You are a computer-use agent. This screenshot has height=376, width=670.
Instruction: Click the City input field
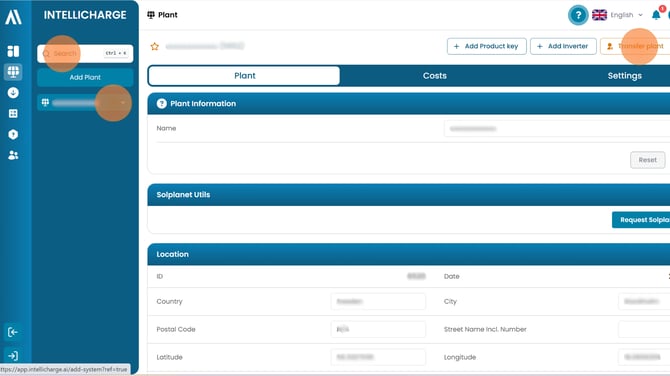point(644,302)
